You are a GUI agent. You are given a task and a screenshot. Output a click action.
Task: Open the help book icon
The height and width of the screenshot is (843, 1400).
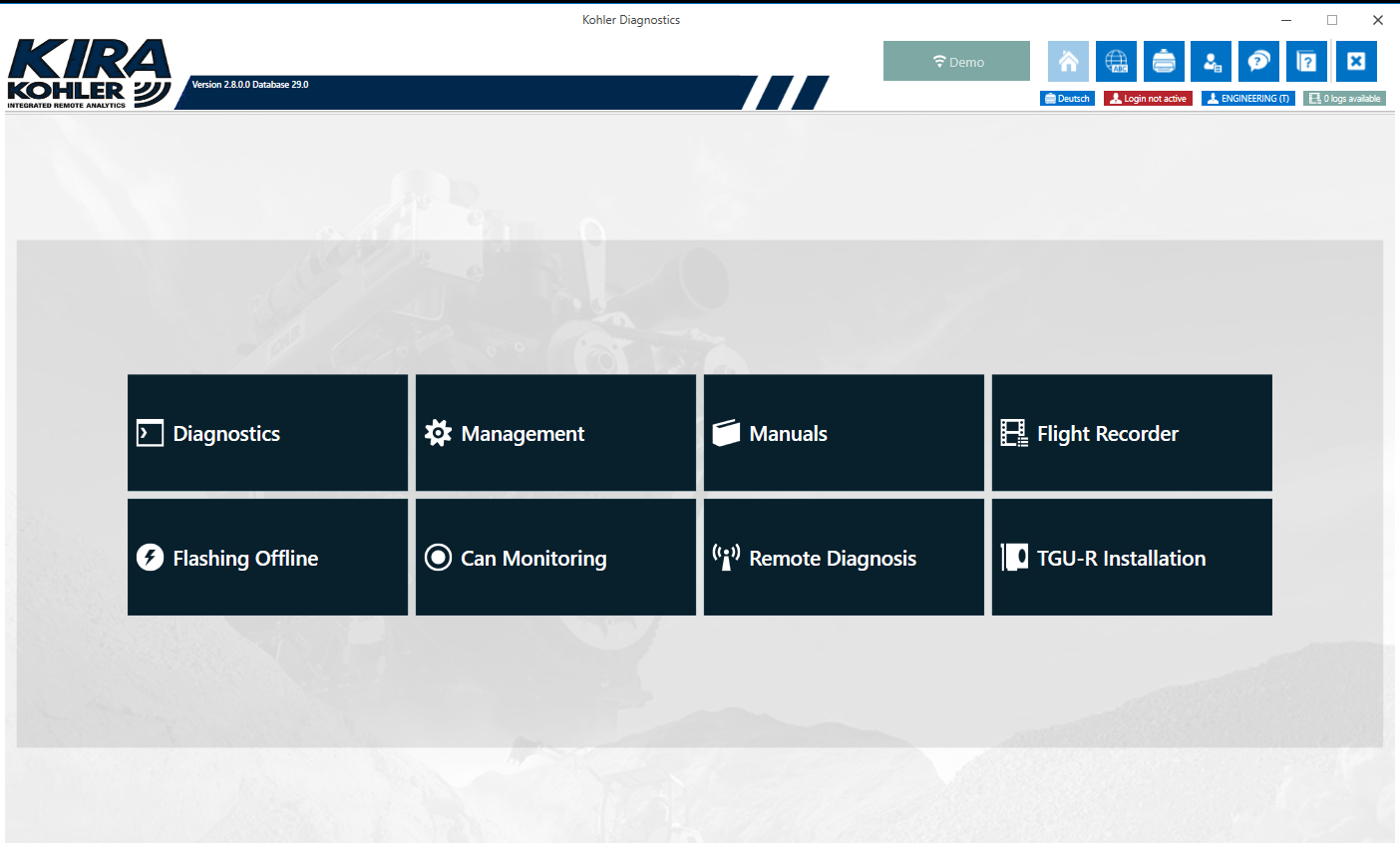coord(1306,62)
